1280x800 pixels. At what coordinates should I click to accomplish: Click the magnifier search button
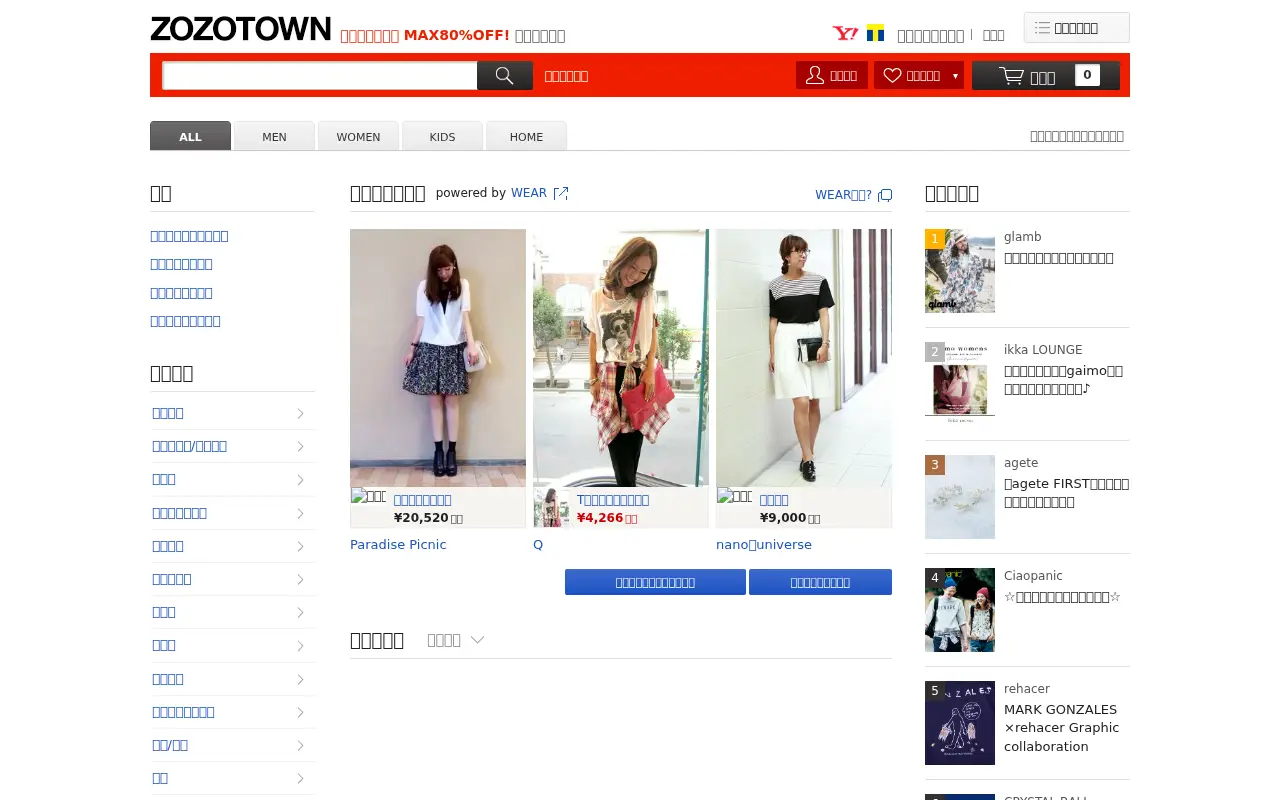[504, 76]
